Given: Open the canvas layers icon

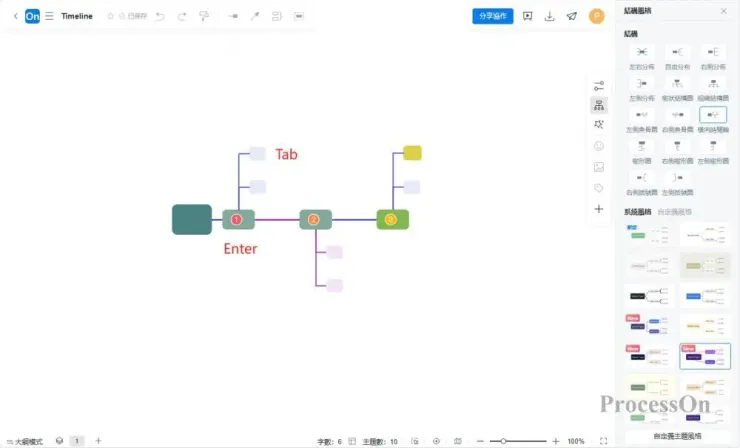Looking at the screenshot, I should coord(59,441).
